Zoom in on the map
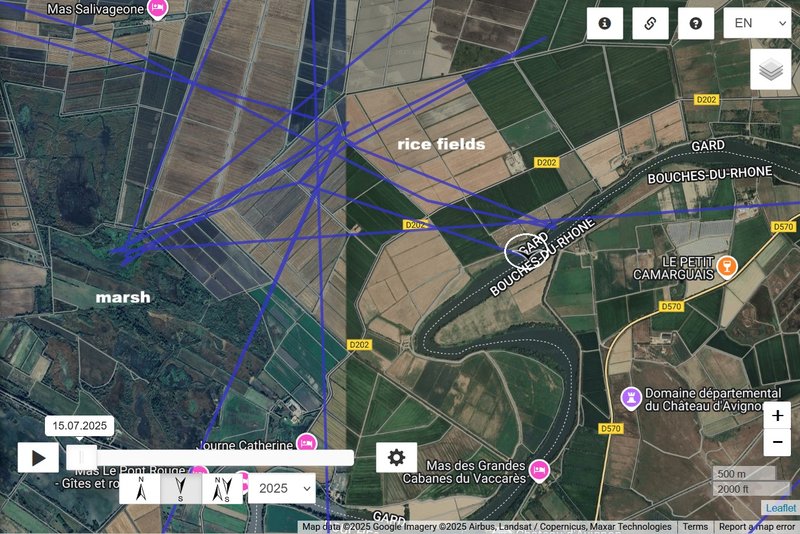Screen dimensions: 800x534 coord(777,416)
